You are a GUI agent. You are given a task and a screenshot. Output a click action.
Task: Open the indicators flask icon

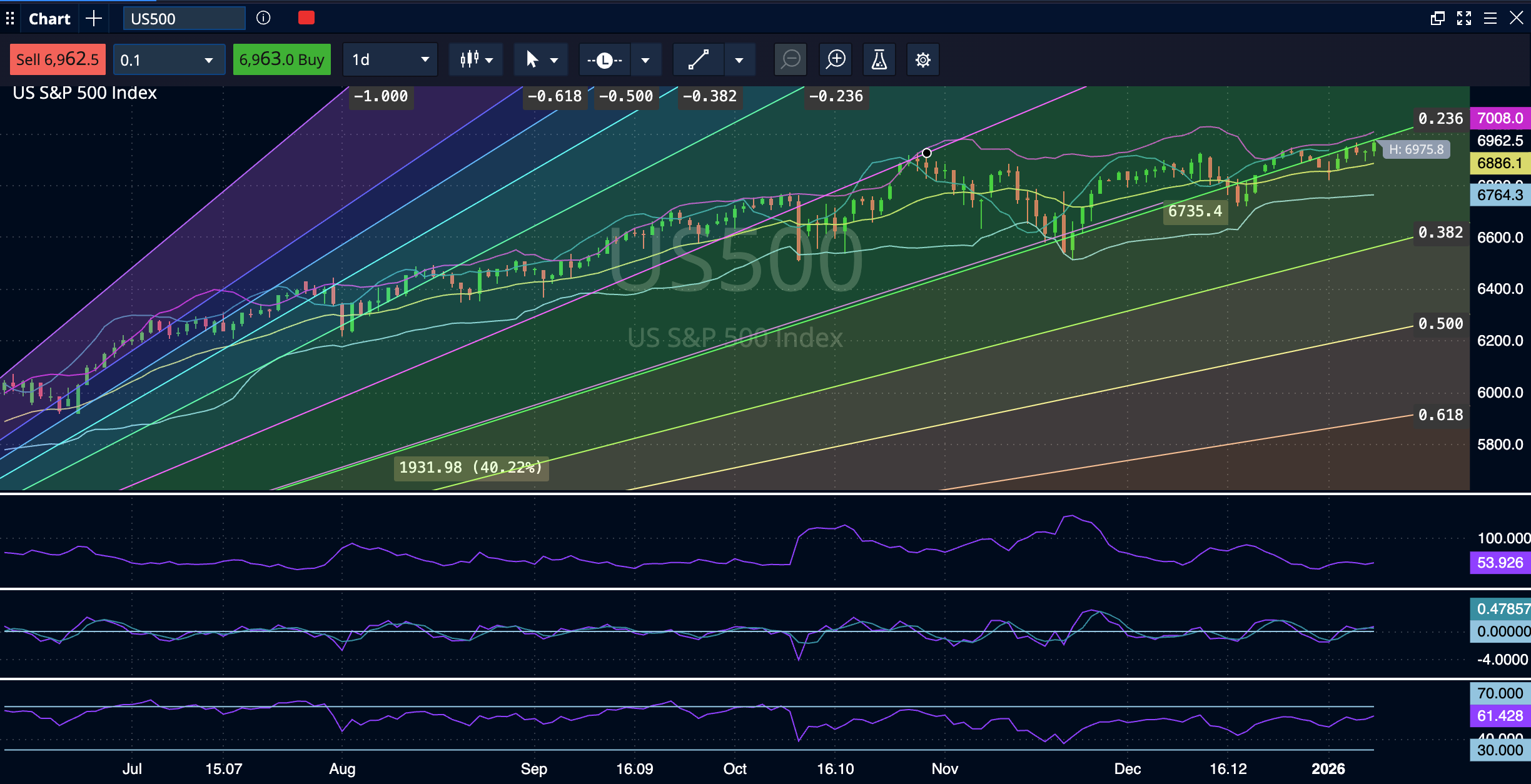[x=879, y=59]
